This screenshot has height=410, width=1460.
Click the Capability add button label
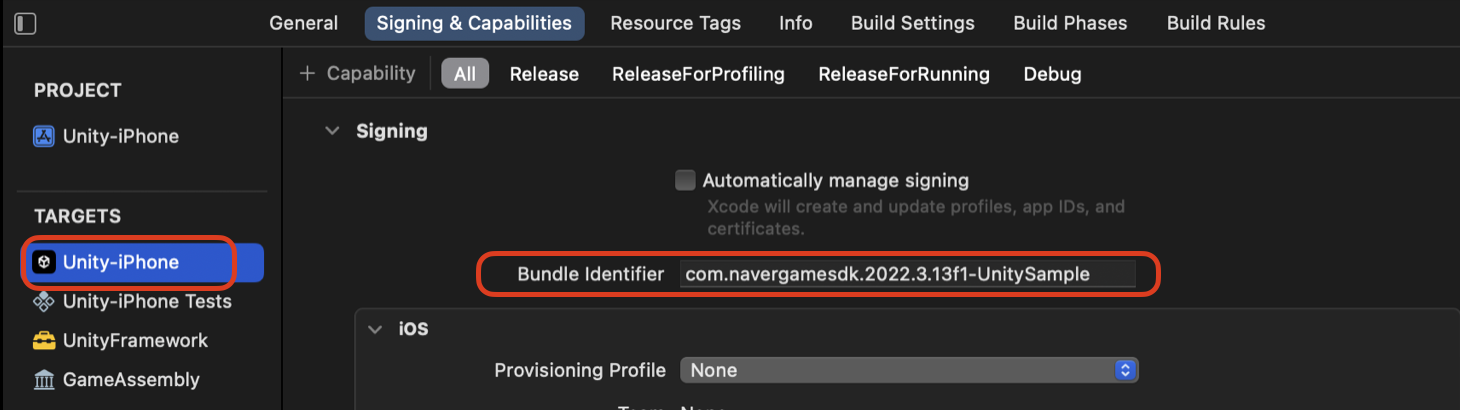pyautogui.click(x=371, y=73)
